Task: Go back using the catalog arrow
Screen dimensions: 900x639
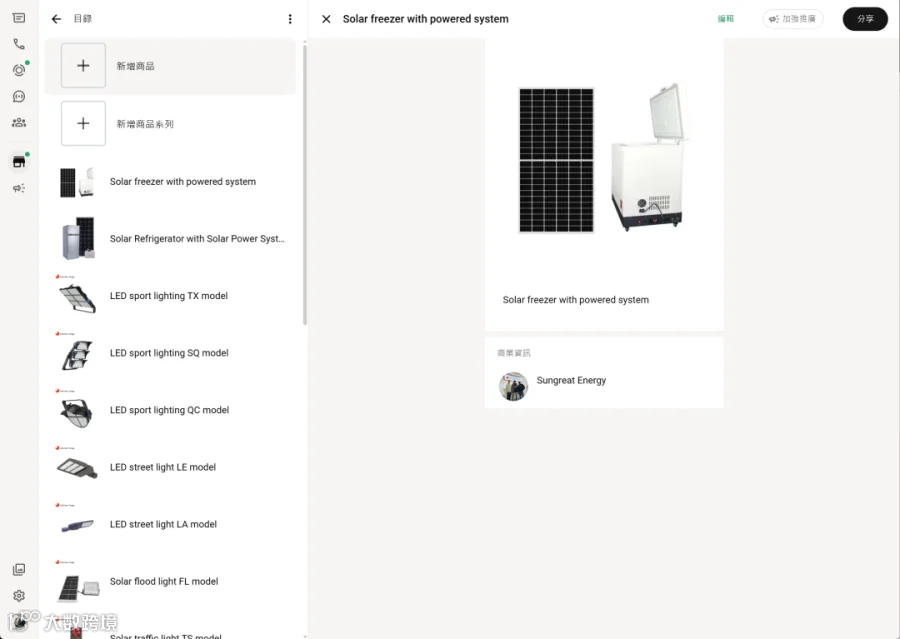Action: pos(56,19)
